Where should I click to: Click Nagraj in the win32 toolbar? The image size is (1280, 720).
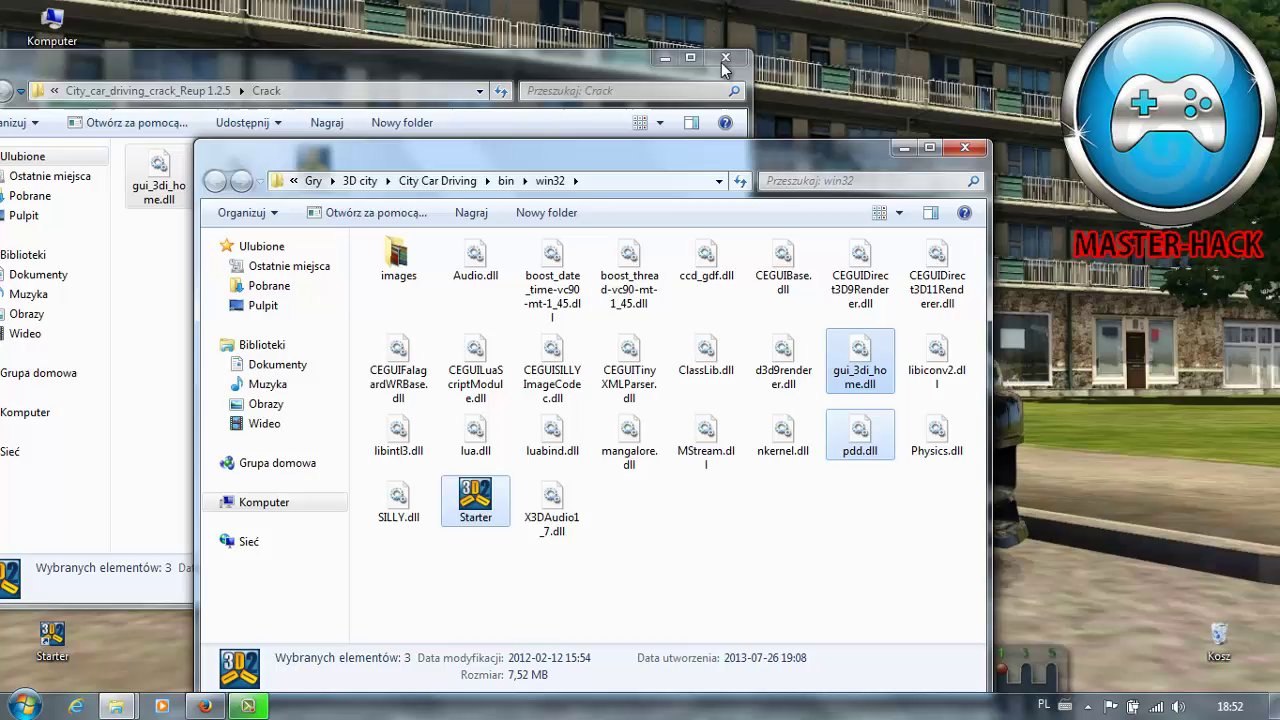point(471,213)
